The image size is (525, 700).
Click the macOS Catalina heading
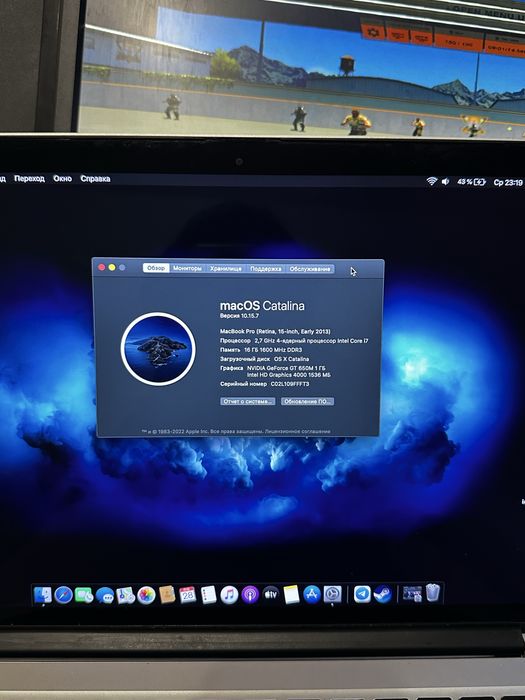[x=262, y=306]
